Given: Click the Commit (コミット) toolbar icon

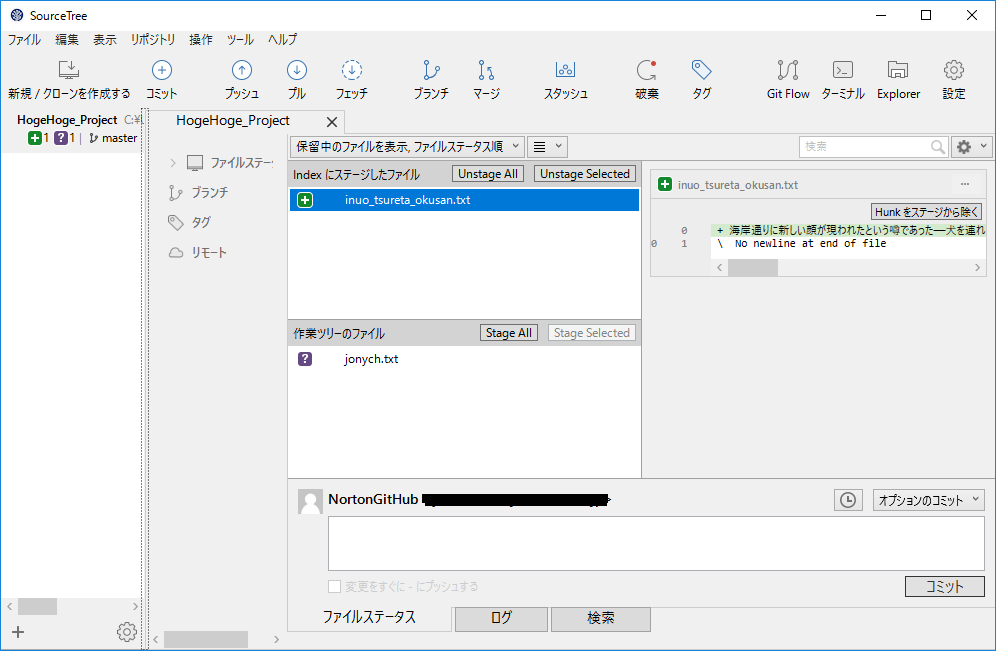Looking at the screenshot, I should pos(161,70).
